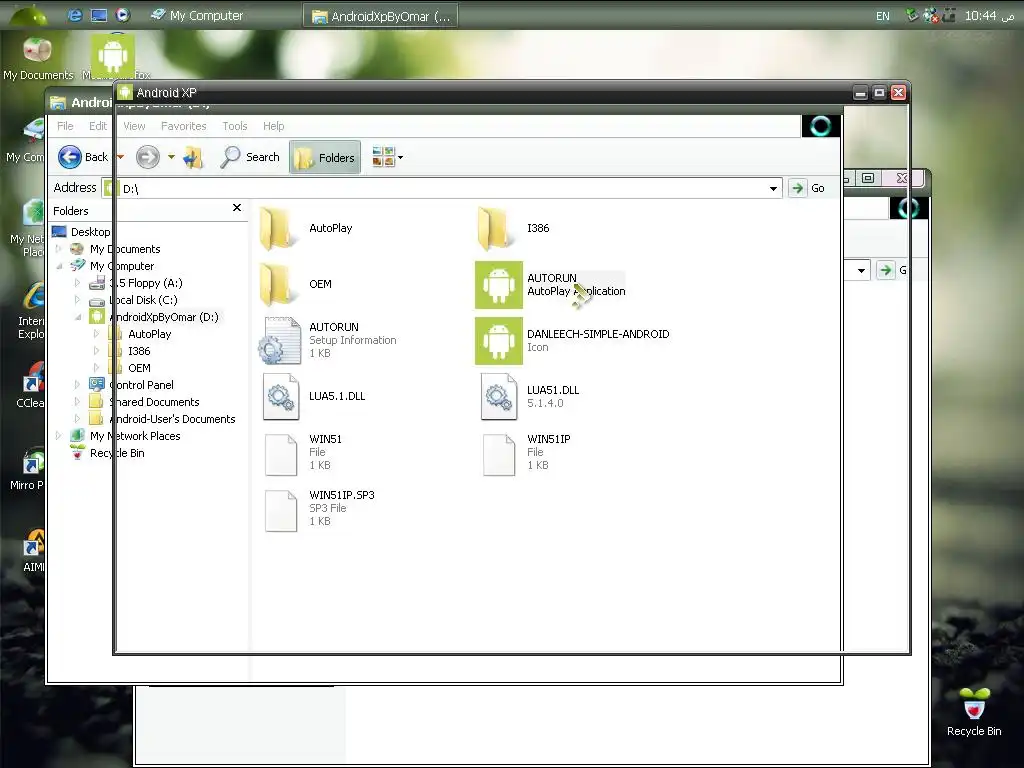Launch the AUTORUN AutoPlay Application Android icon
This screenshot has height=768, width=1024.
tap(499, 285)
